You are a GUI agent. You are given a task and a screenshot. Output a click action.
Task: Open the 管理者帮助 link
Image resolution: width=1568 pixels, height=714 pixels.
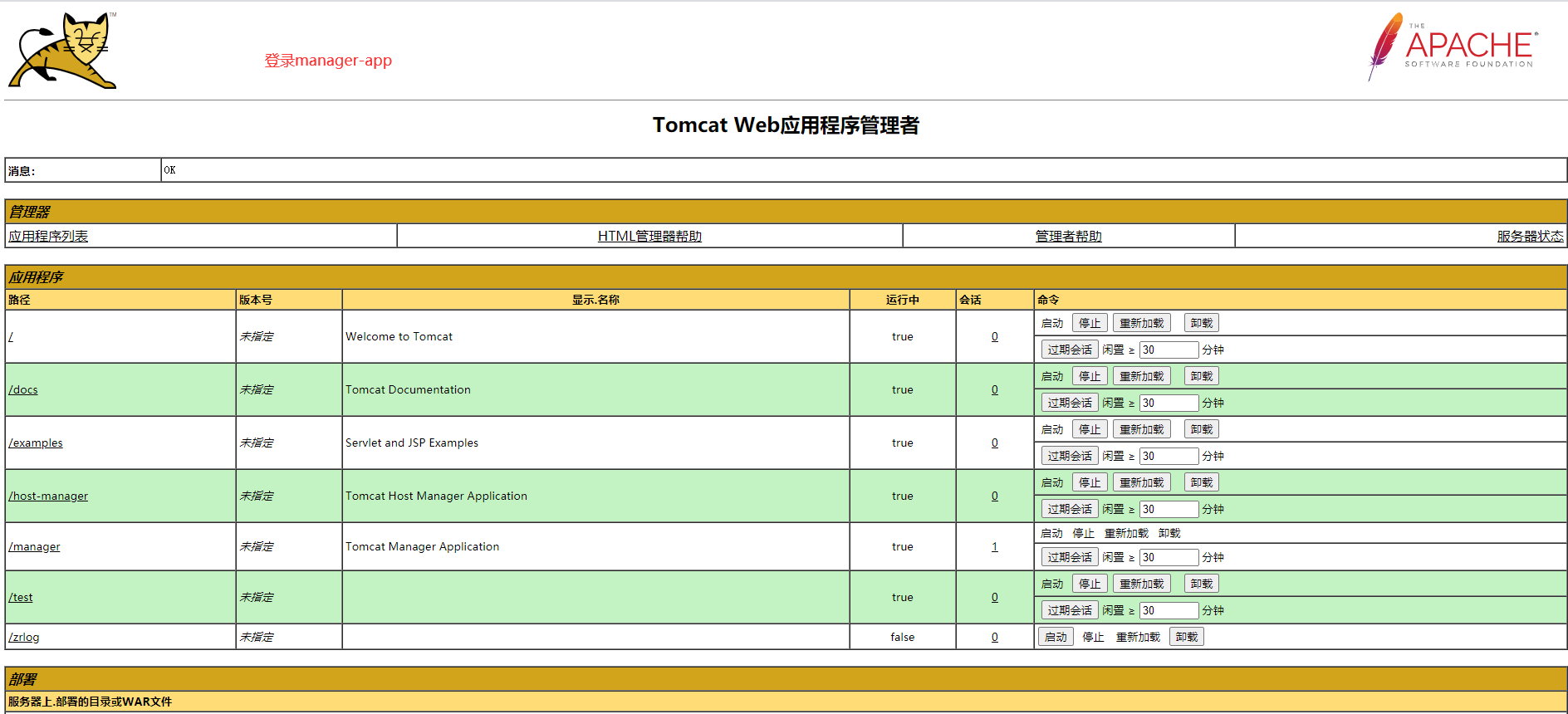tap(1068, 236)
